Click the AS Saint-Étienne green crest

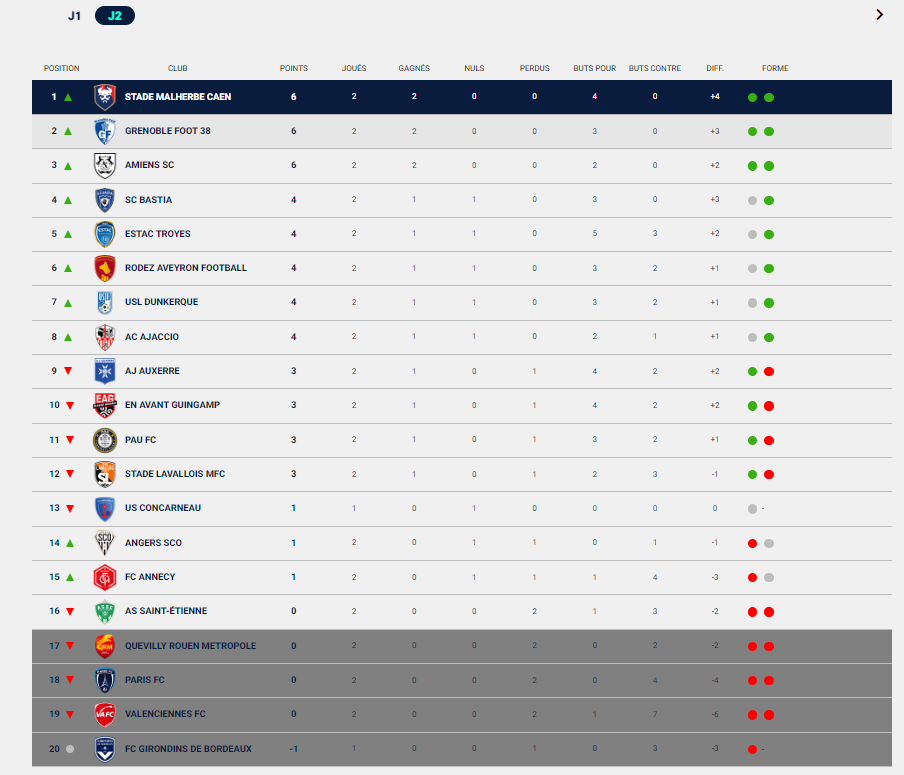click(105, 611)
